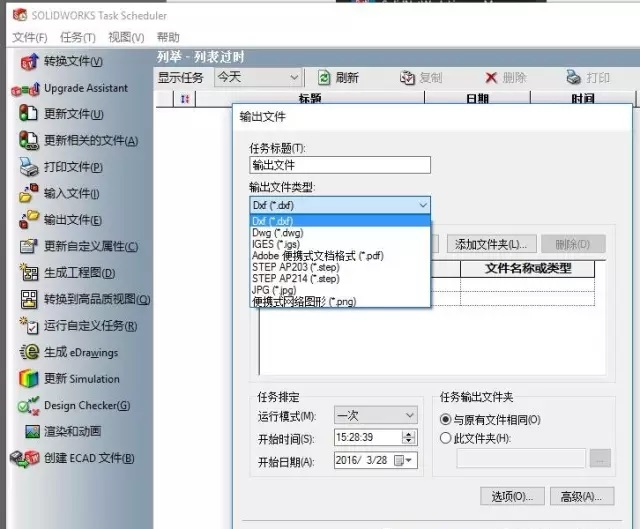Click the red Delete (删除) X icon
640x529 pixels.
[x=491, y=78]
